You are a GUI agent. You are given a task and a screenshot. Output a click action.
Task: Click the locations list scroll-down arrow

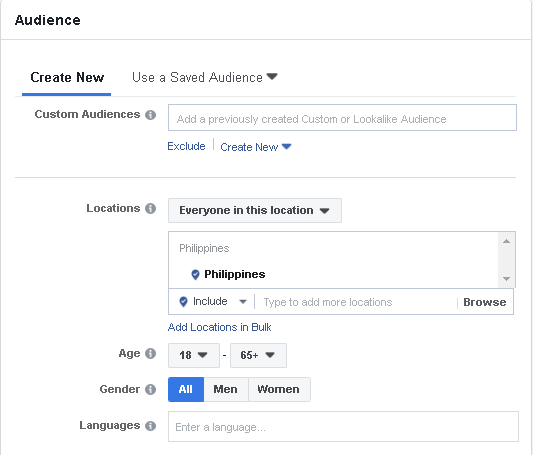[506, 279]
